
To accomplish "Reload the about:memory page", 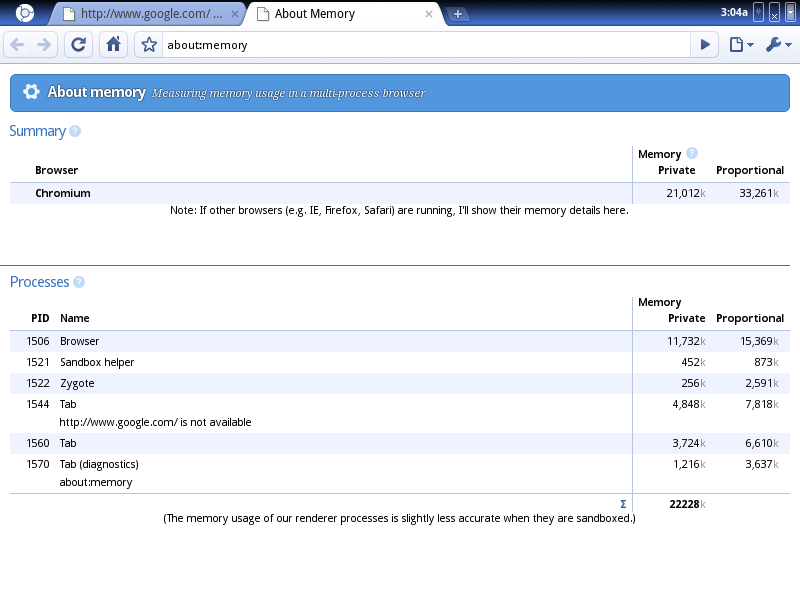I will pos(79,45).
